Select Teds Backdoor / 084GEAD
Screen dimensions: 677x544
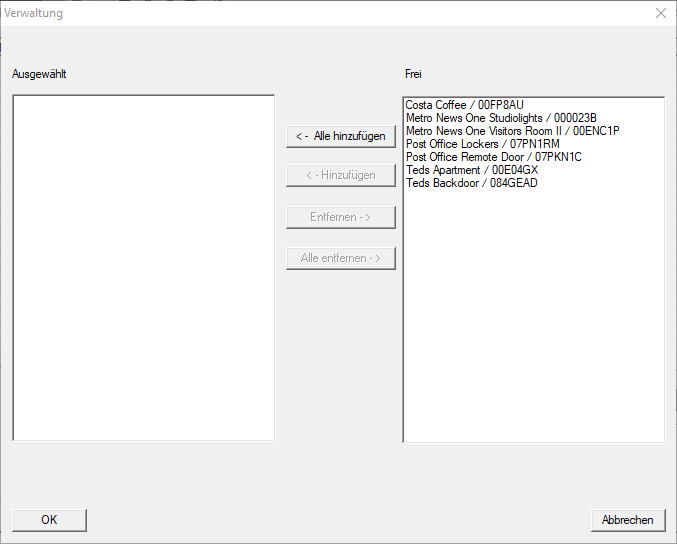pyautogui.click(x=471, y=183)
